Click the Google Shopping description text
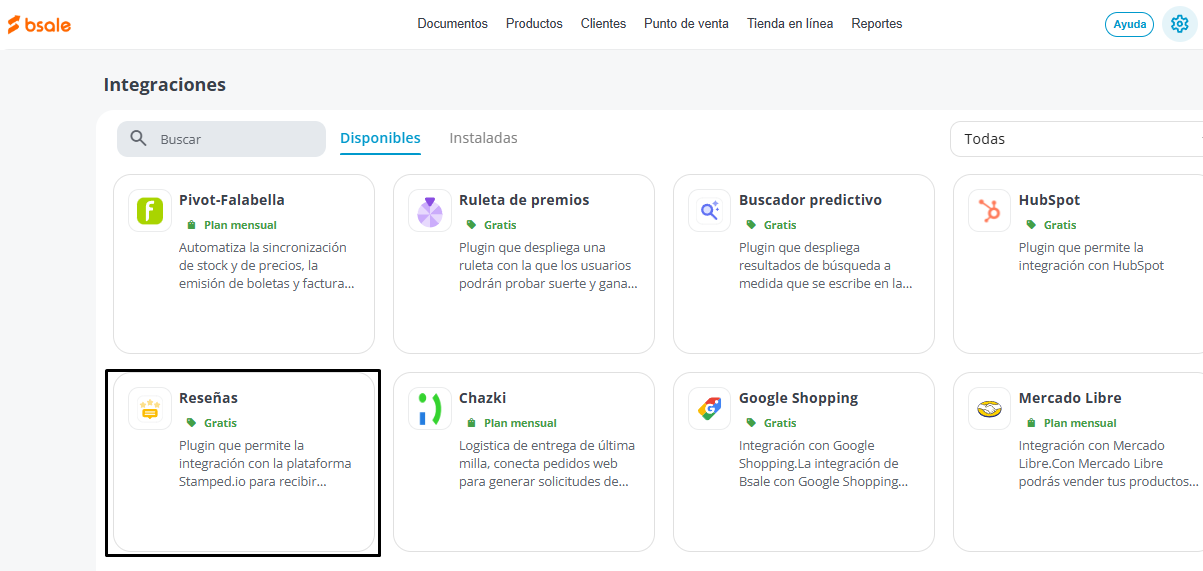This screenshot has height=571, width=1203. tap(824, 463)
